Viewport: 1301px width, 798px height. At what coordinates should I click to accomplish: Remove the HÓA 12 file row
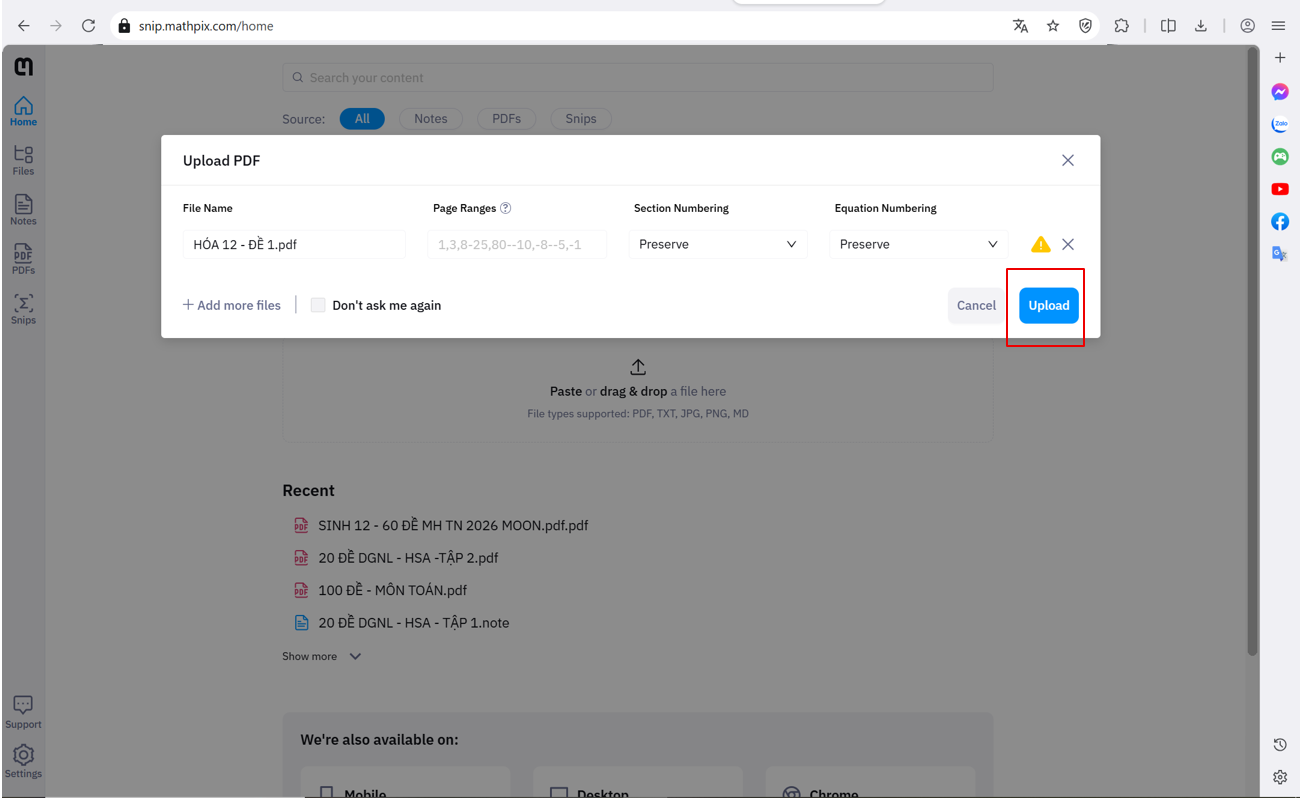(x=1068, y=244)
